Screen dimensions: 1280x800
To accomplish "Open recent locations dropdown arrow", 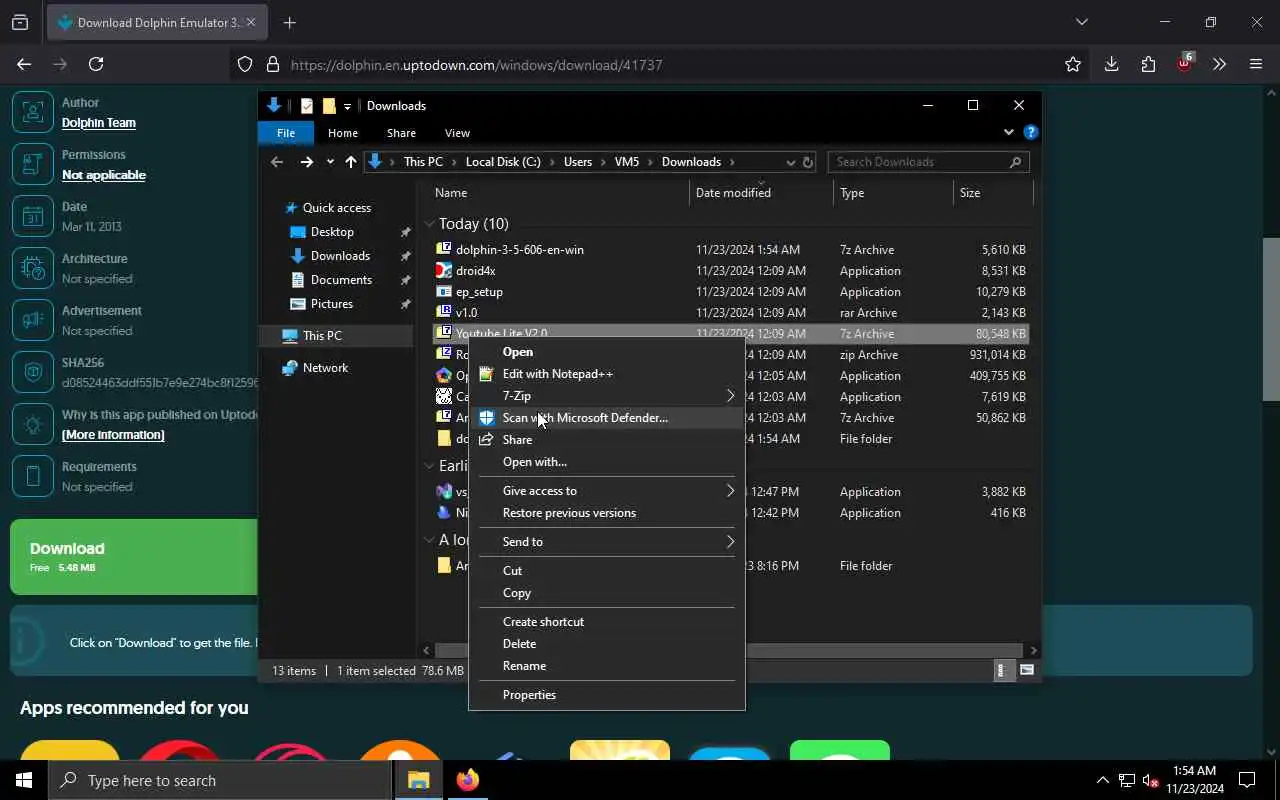I will pos(330,162).
